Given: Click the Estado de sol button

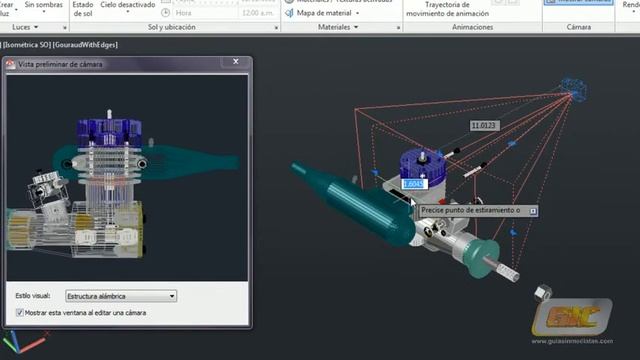Looking at the screenshot, I should pos(82,9).
